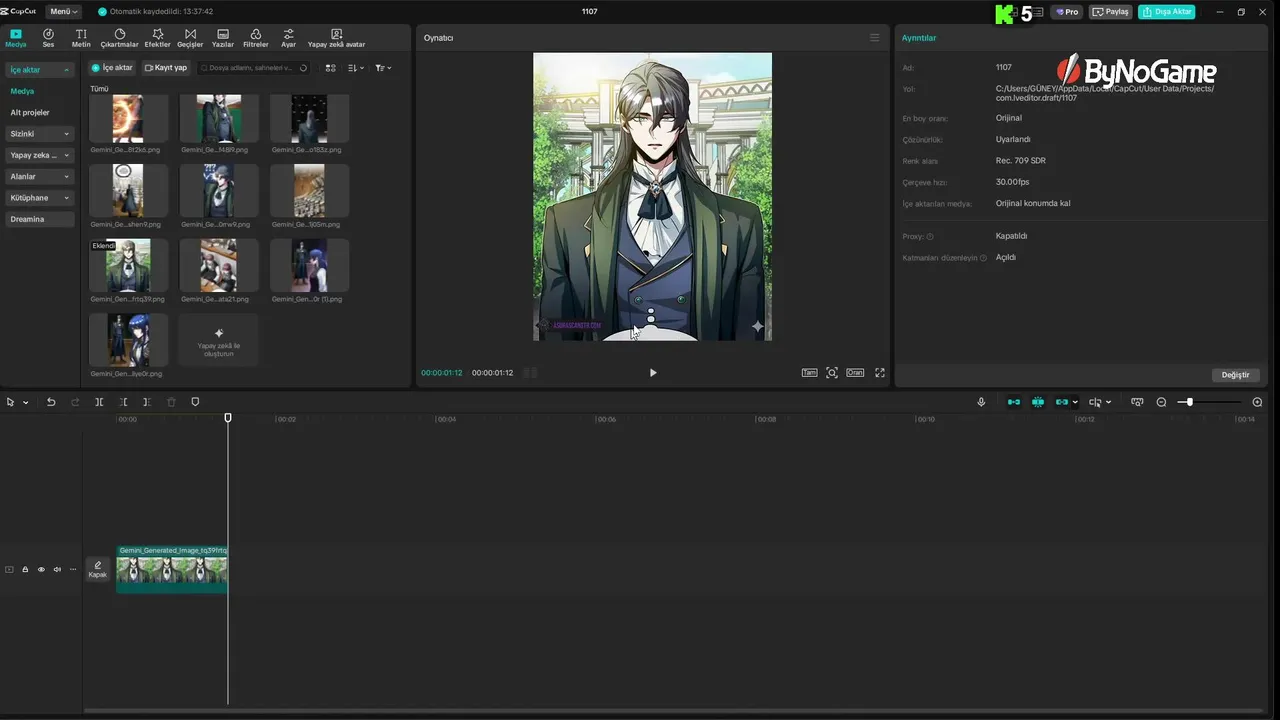The width and height of the screenshot is (1280, 720).
Task: Expand the Sizinki sidebar section
Action: 40,133
